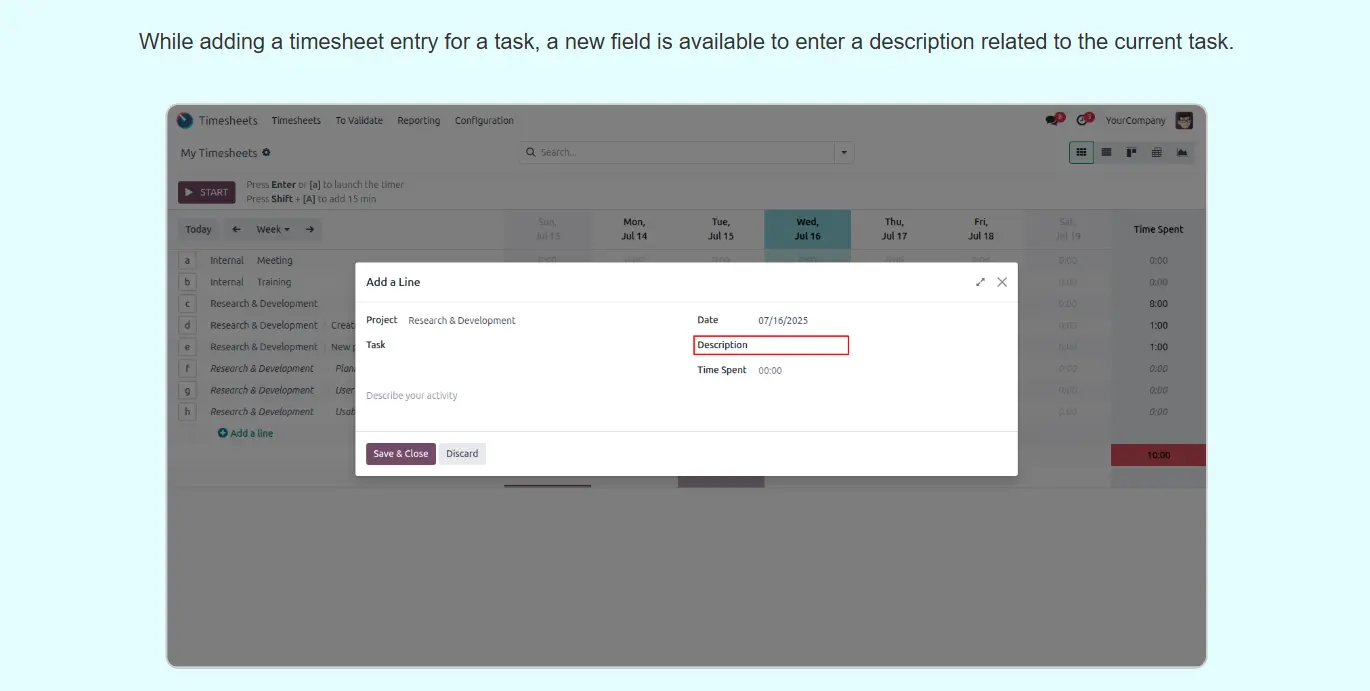Open the Reporting menu
Image resolution: width=1370 pixels, height=691 pixels.
tap(418, 121)
